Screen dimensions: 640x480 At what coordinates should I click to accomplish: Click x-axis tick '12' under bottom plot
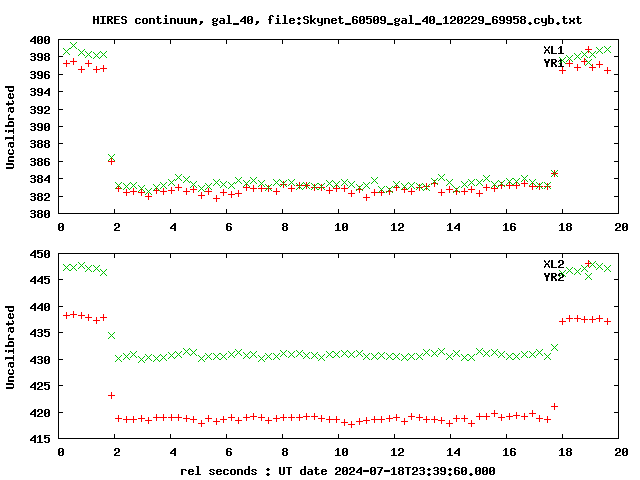pos(397,452)
